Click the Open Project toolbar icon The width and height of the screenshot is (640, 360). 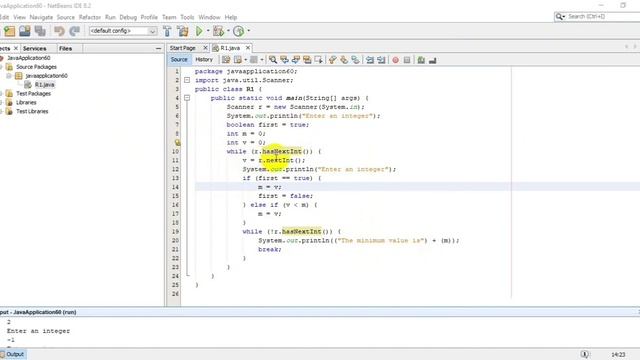point(24,31)
